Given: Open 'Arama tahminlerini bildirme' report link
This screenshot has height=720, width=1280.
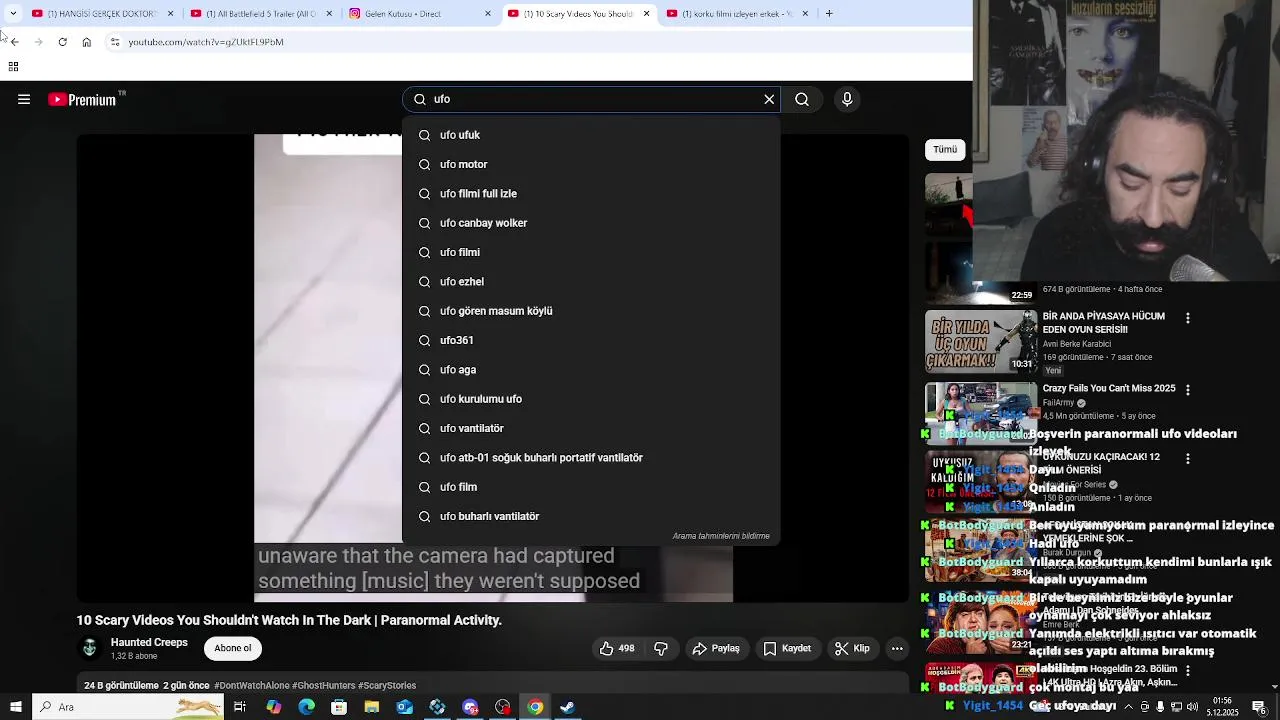Looking at the screenshot, I should (x=721, y=536).
